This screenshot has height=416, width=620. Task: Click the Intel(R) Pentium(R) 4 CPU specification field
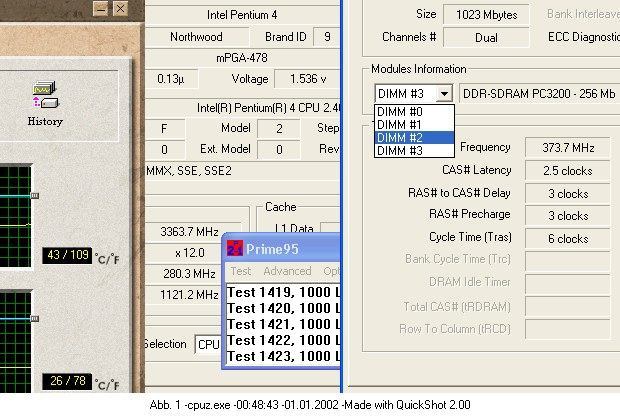click(243, 108)
